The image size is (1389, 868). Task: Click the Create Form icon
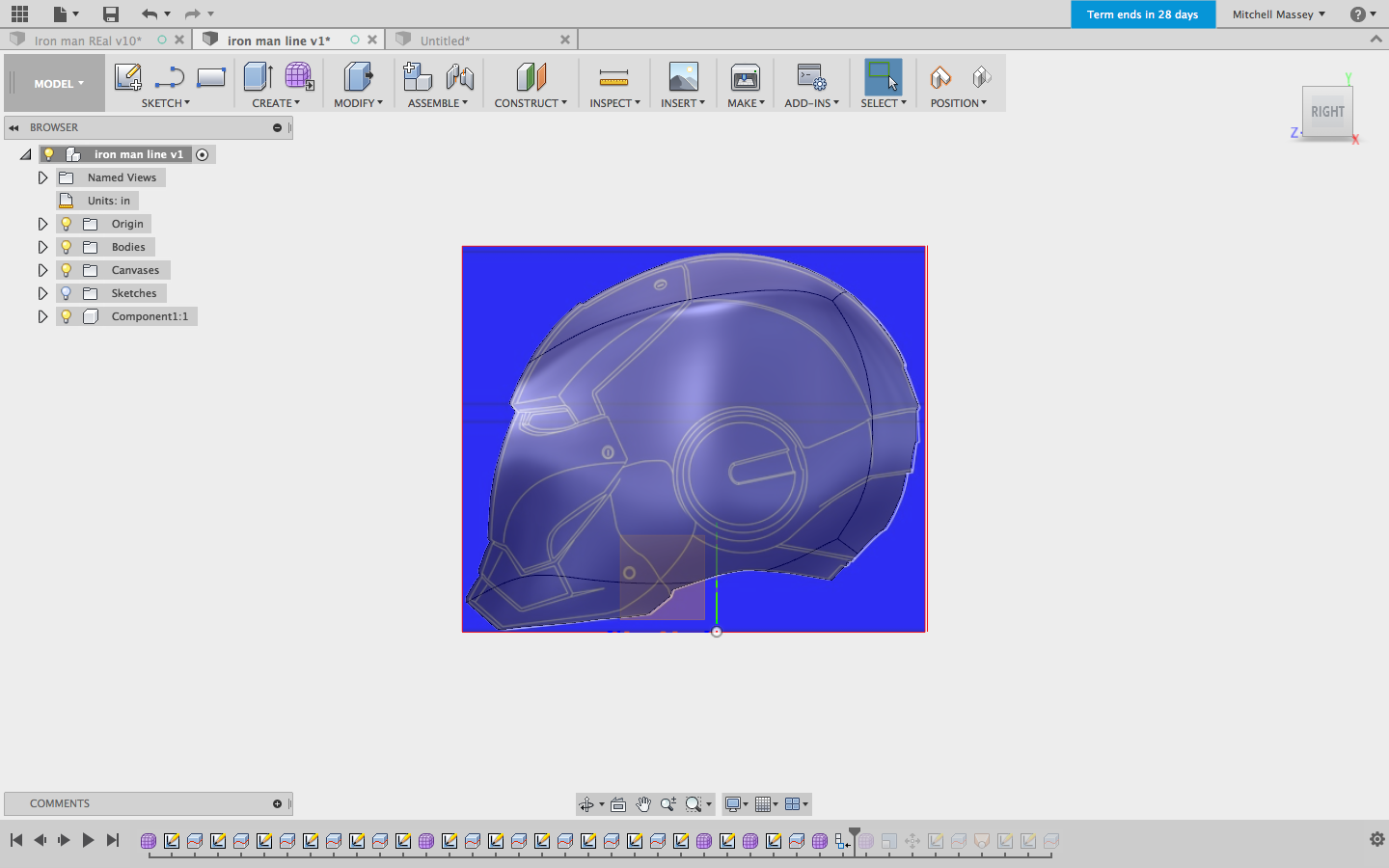[299, 76]
